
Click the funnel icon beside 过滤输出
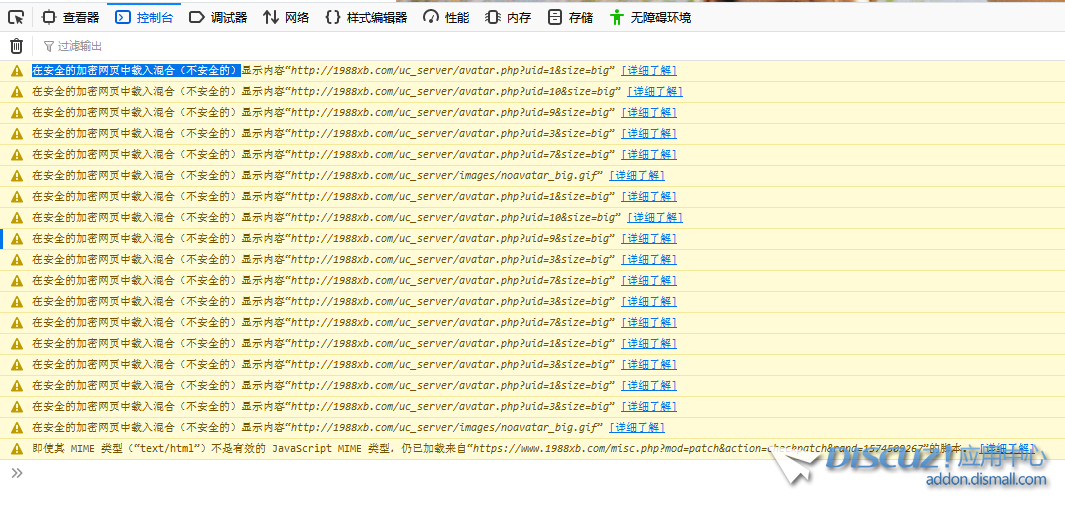click(48, 46)
